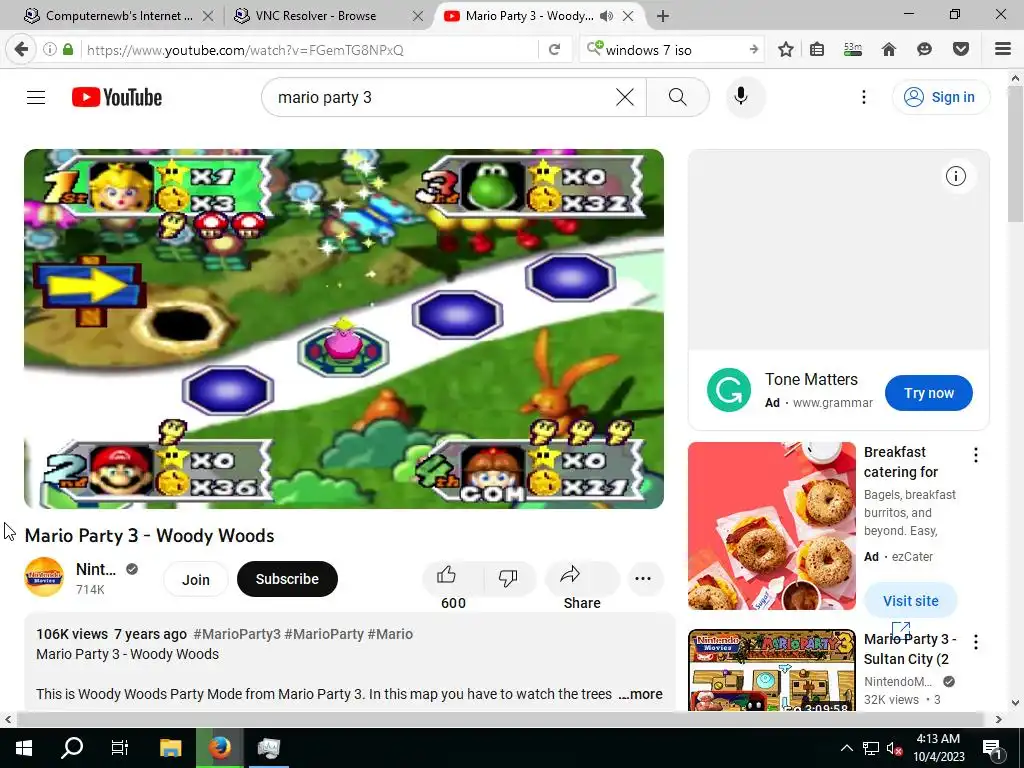
Task: Open ad info circle icon
Action: (x=955, y=176)
